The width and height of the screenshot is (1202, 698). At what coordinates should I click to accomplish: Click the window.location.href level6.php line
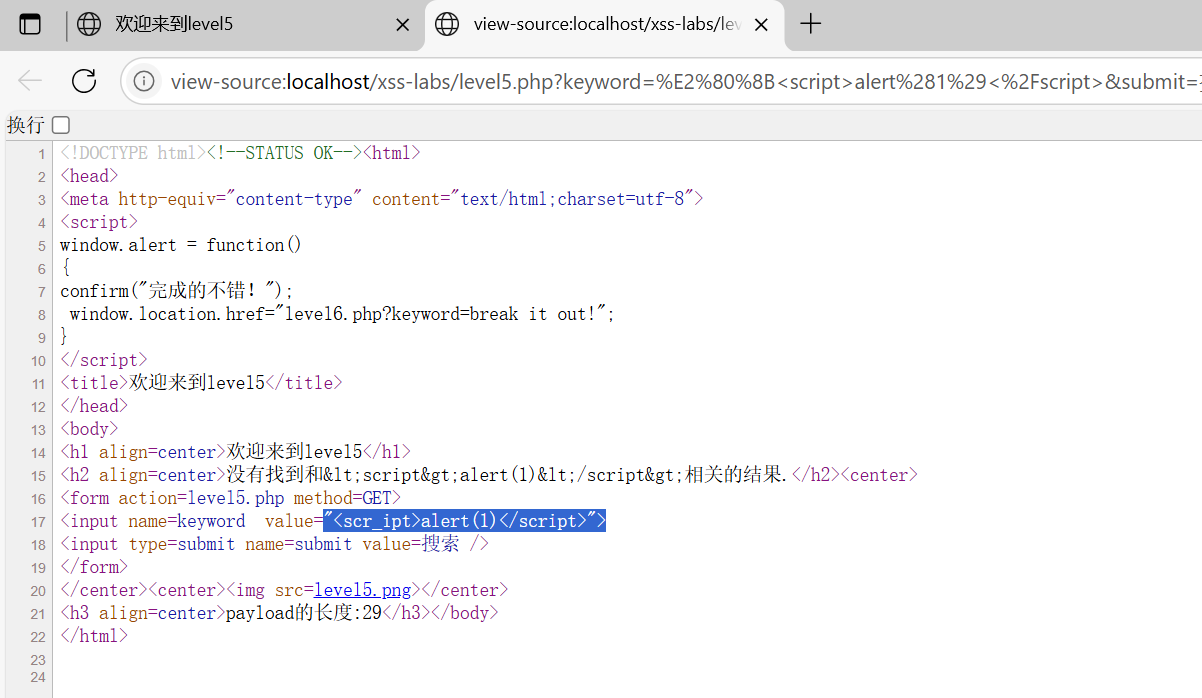[342, 314]
